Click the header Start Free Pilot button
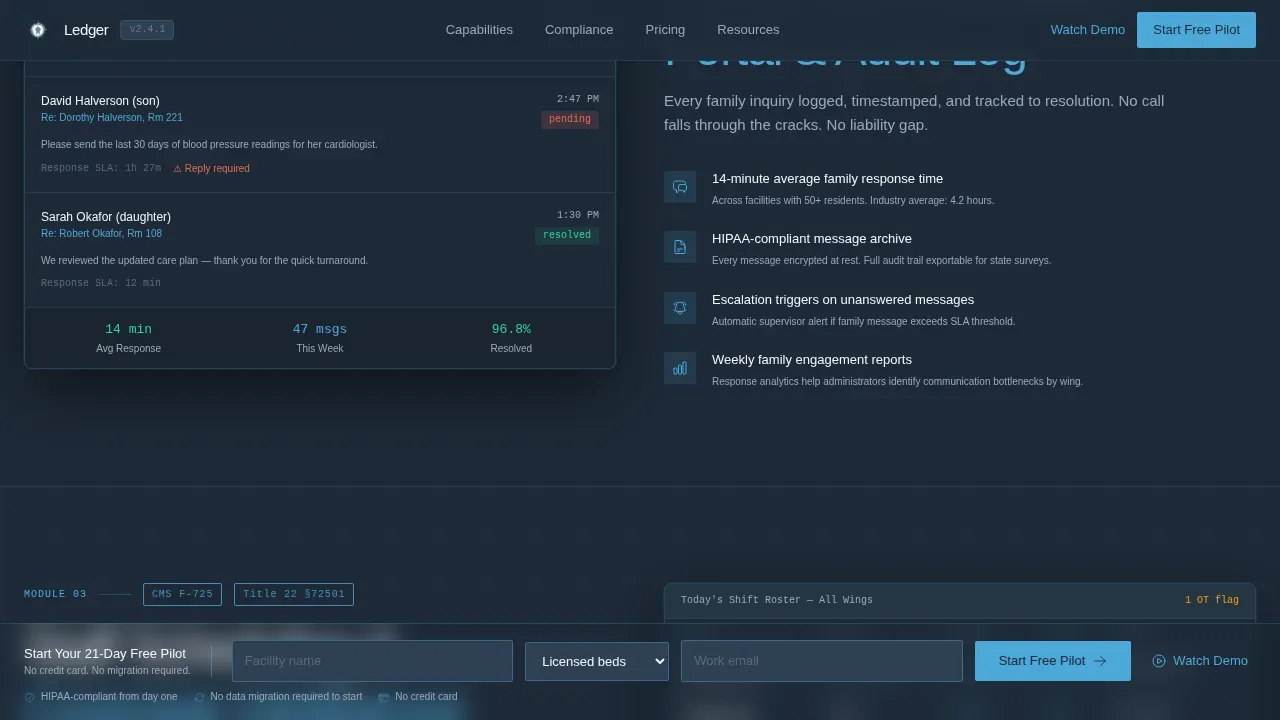Viewport: 1280px width, 720px height. pos(1196,30)
